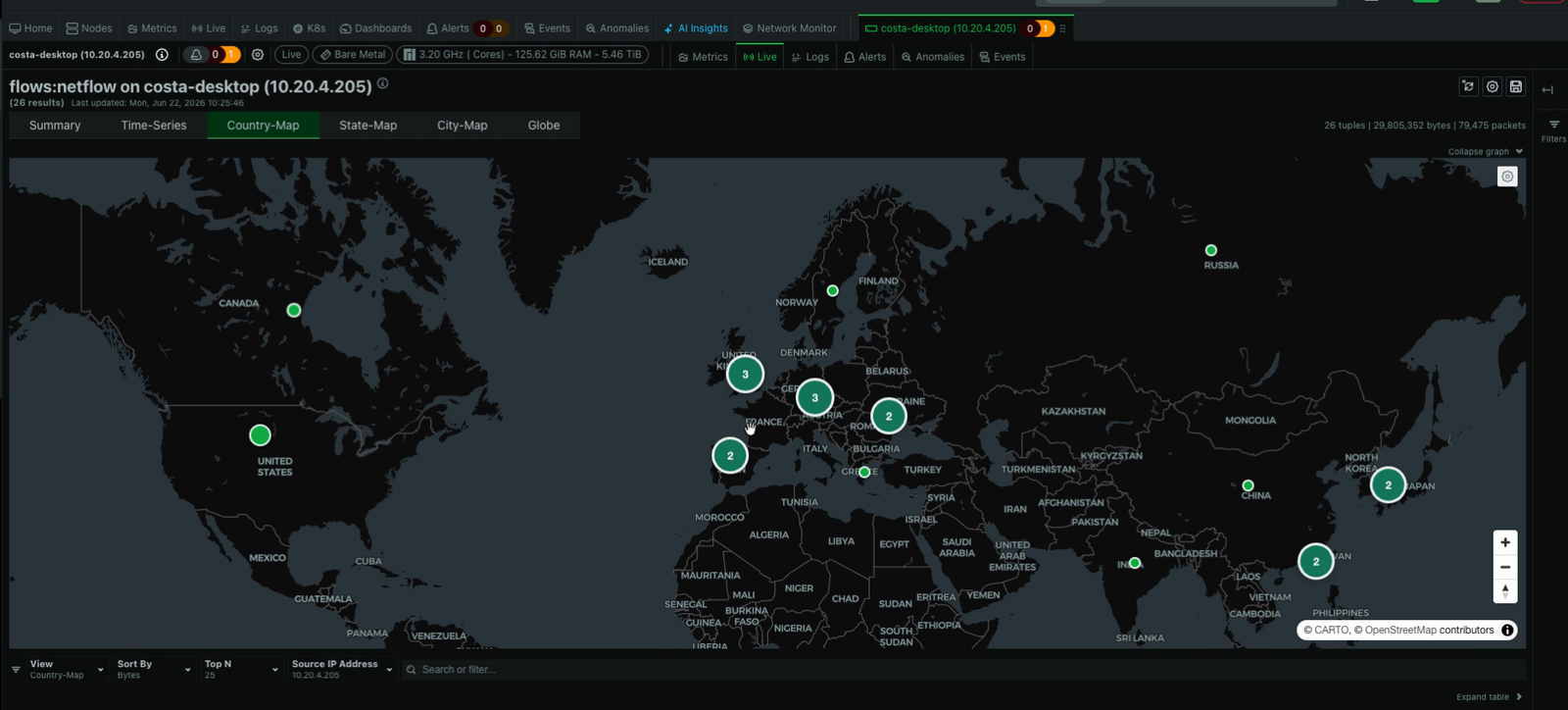
Task: Click the Live status pill
Action: click(x=291, y=55)
